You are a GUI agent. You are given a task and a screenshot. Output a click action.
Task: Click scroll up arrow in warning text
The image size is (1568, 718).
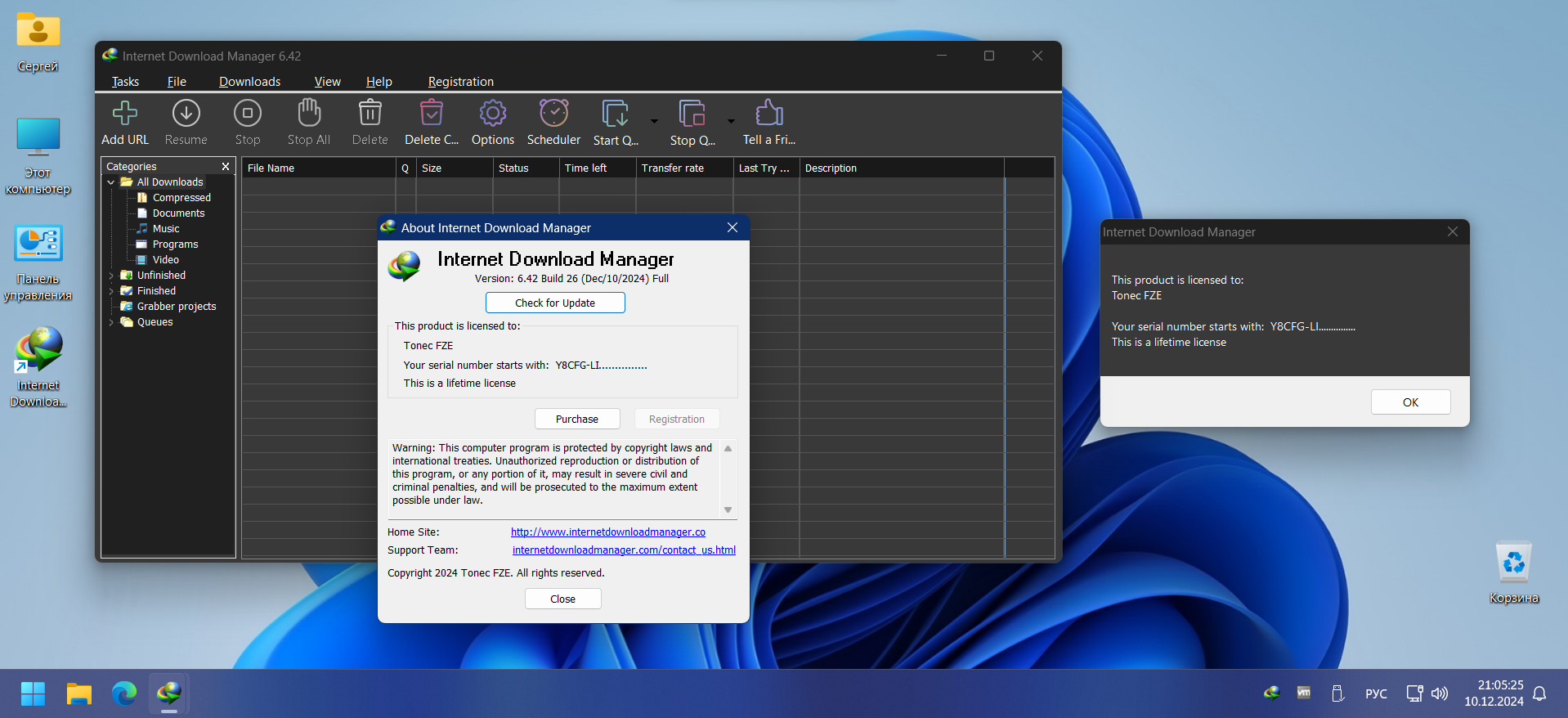pyautogui.click(x=728, y=448)
